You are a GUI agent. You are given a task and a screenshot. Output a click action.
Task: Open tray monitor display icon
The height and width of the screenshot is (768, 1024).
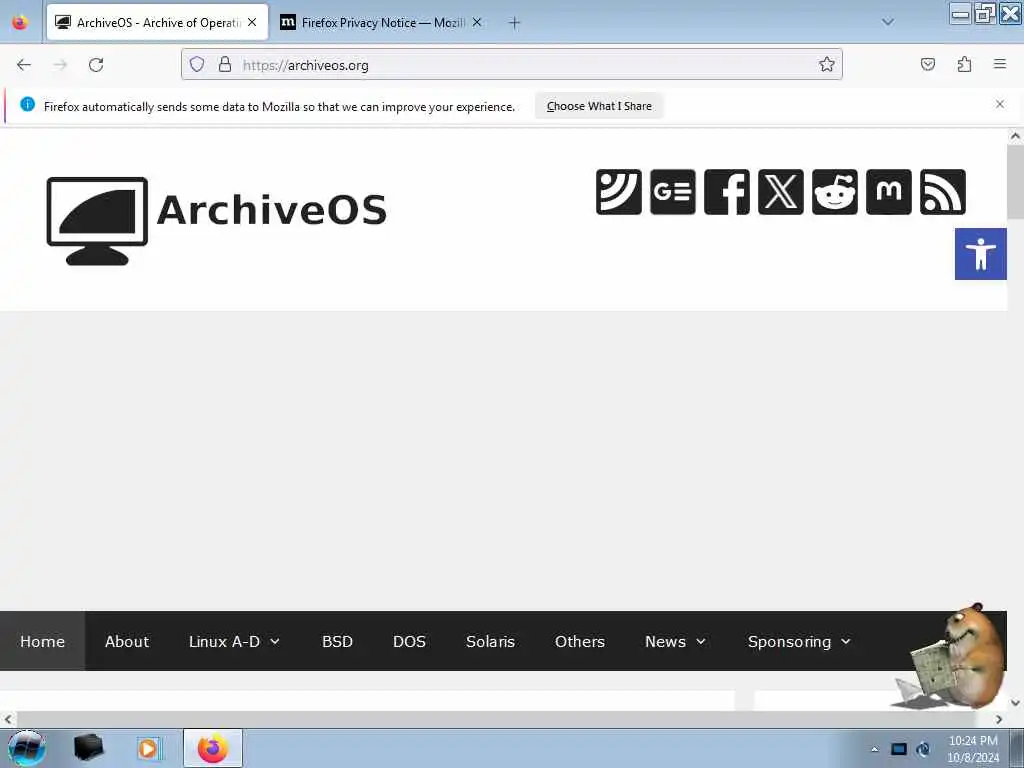899,749
